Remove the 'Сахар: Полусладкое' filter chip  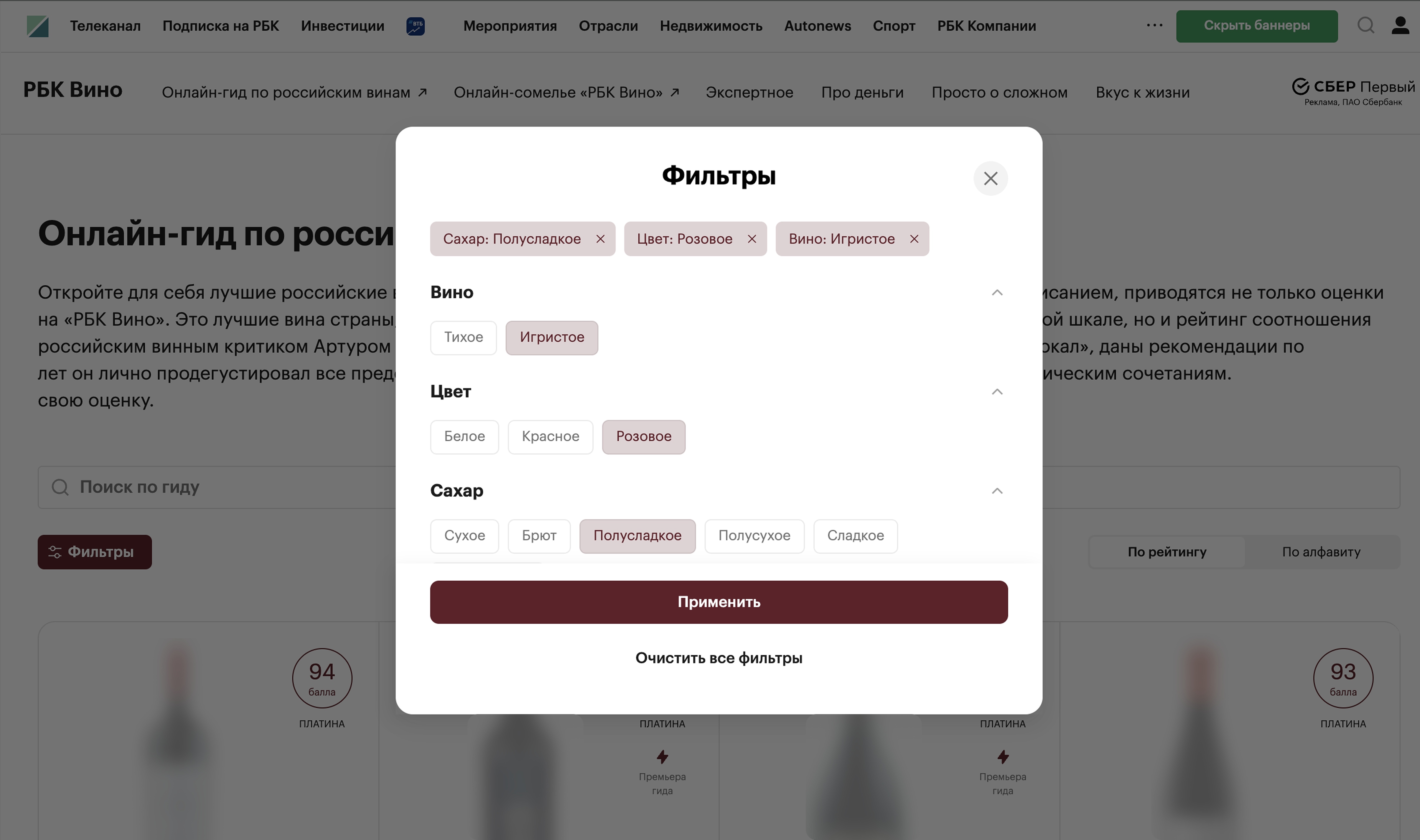(600, 239)
